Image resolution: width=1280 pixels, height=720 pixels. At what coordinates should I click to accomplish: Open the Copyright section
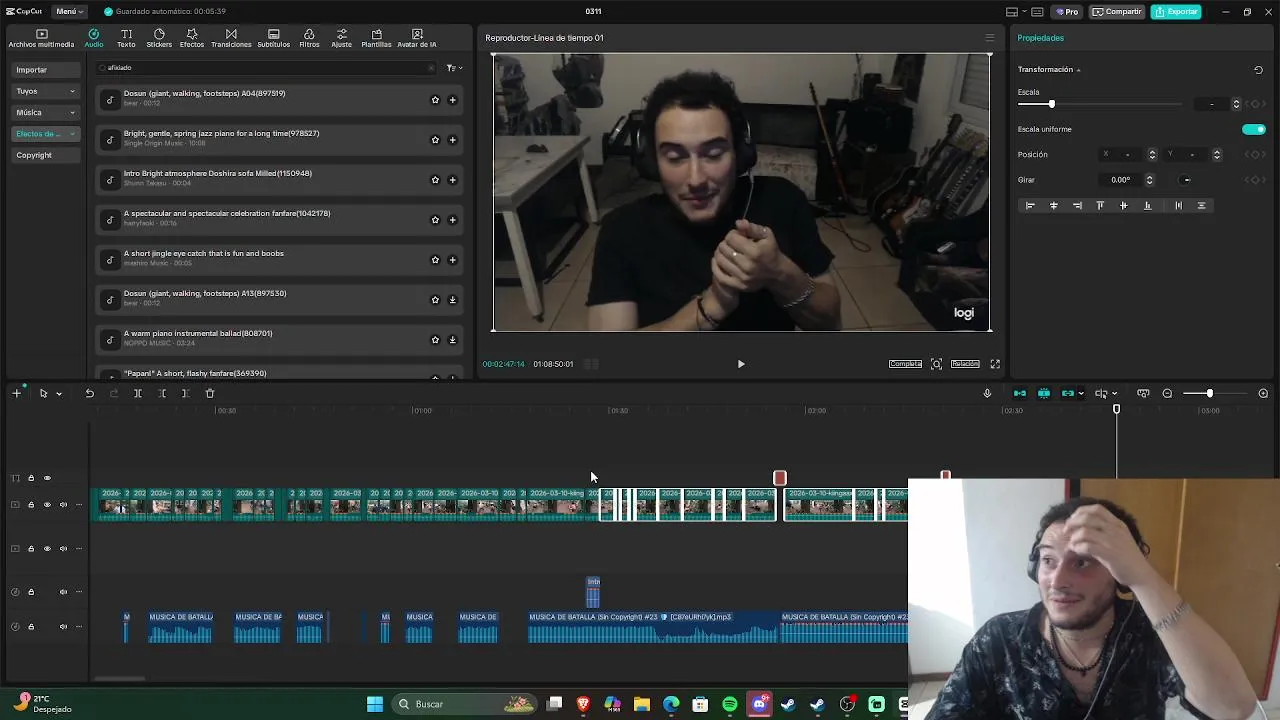(x=46, y=155)
